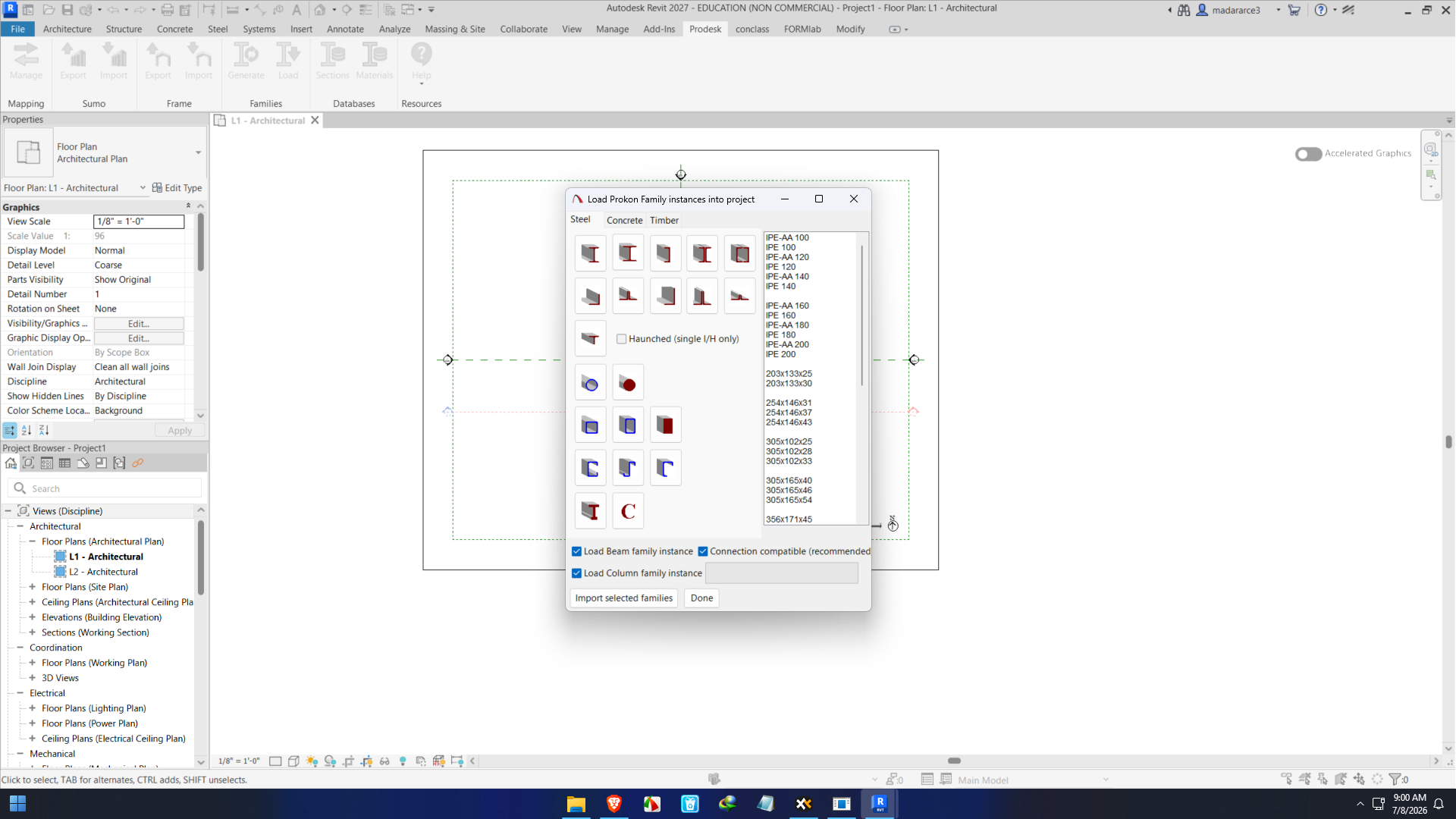Click the Prodesk Manage mapping icon
Viewport: 1456px width, 819px height.
coord(27,61)
